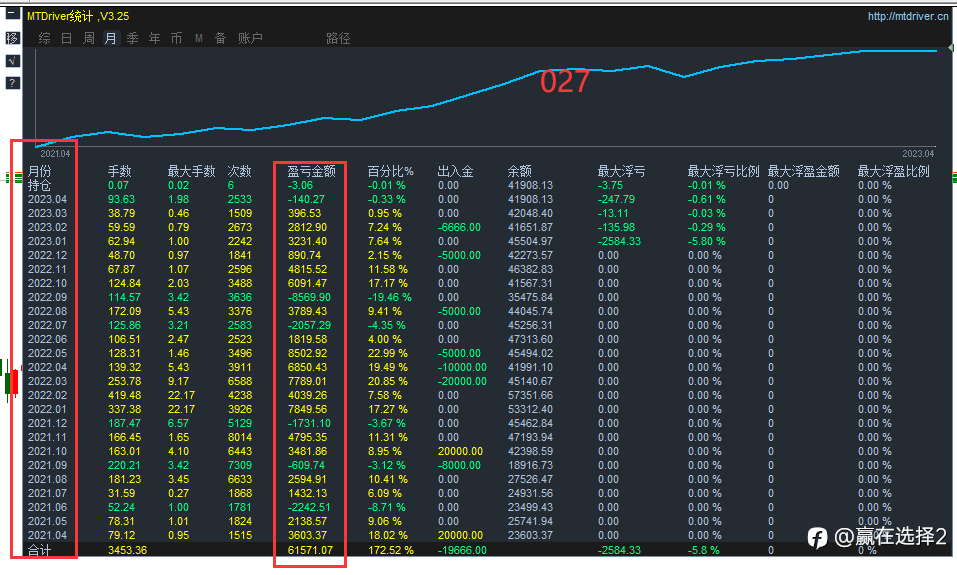Click the 移 move panel icon
The height and width of the screenshot is (575, 957).
12,38
